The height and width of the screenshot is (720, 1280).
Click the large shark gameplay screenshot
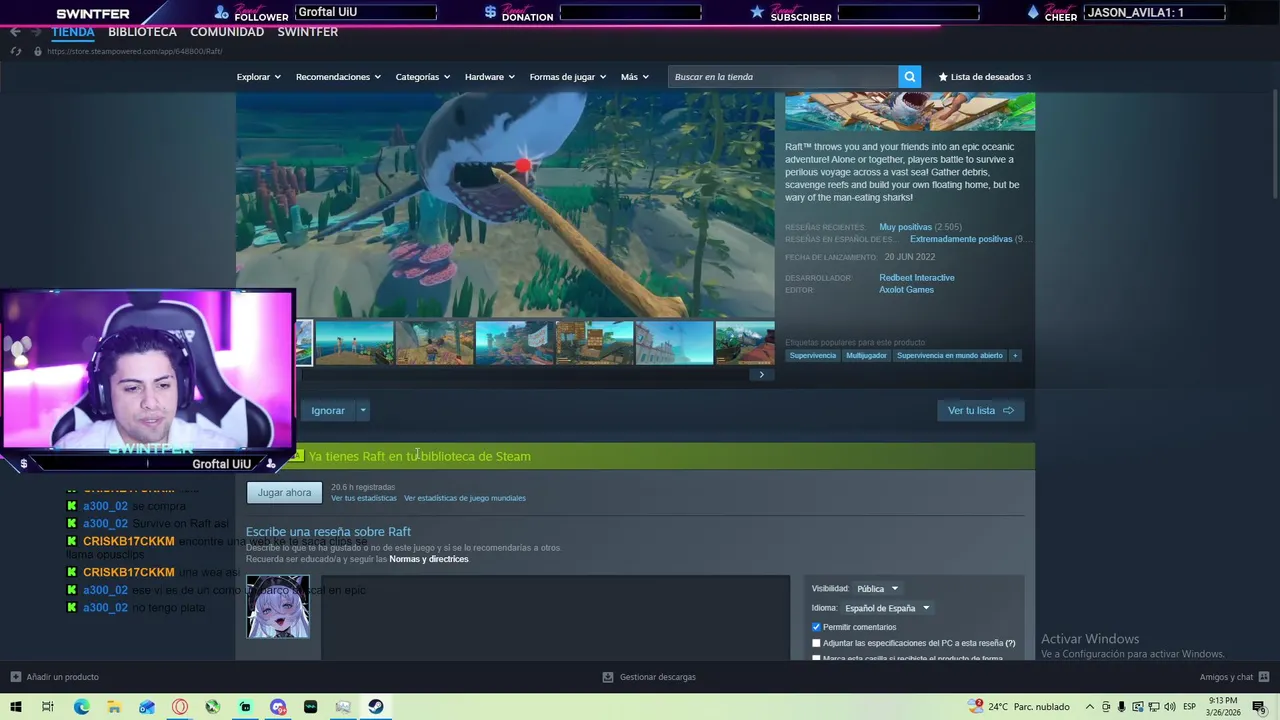pyautogui.click(x=505, y=205)
